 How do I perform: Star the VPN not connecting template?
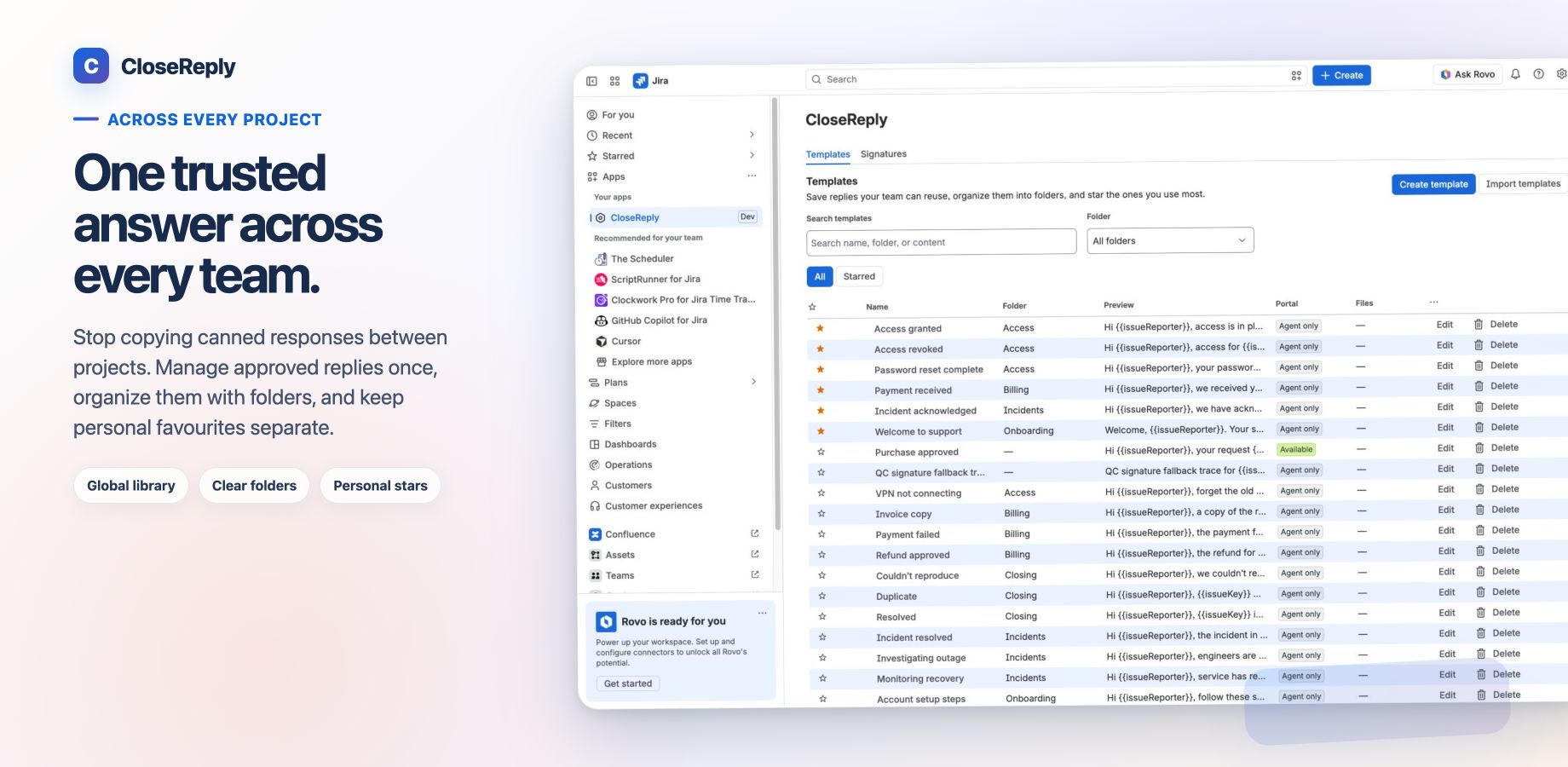pyautogui.click(x=821, y=493)
